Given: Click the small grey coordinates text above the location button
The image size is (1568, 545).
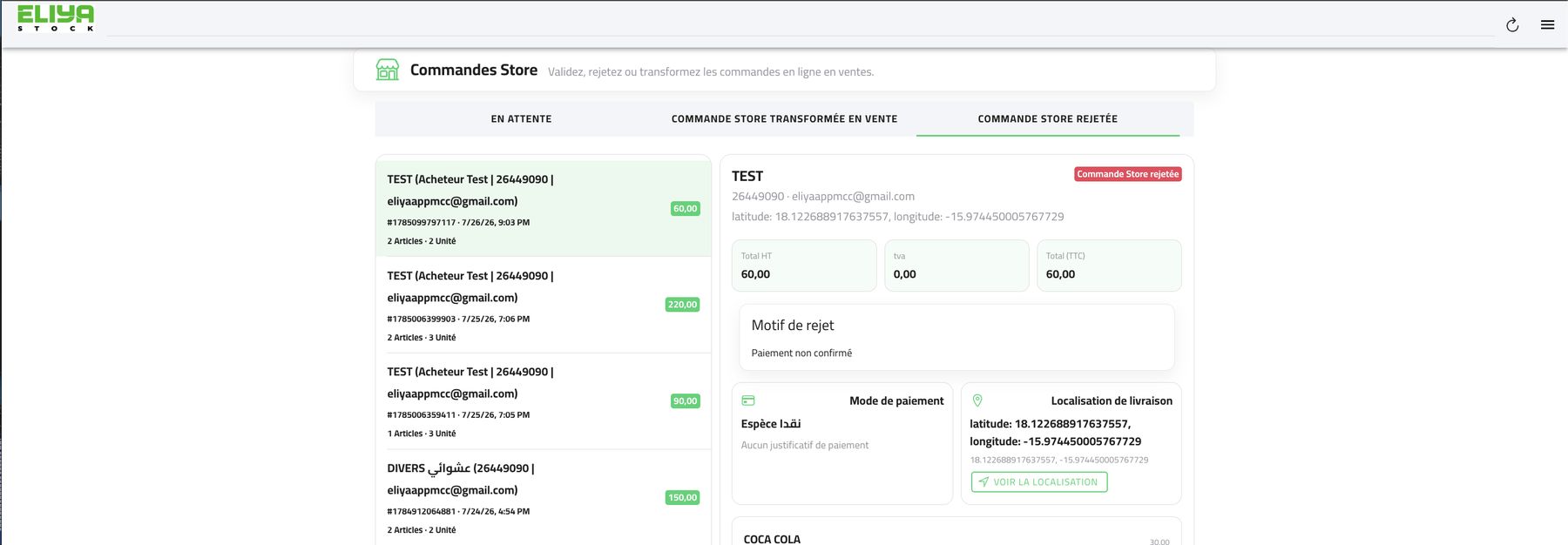Looking at the screenshot, I should (1059, 460).
